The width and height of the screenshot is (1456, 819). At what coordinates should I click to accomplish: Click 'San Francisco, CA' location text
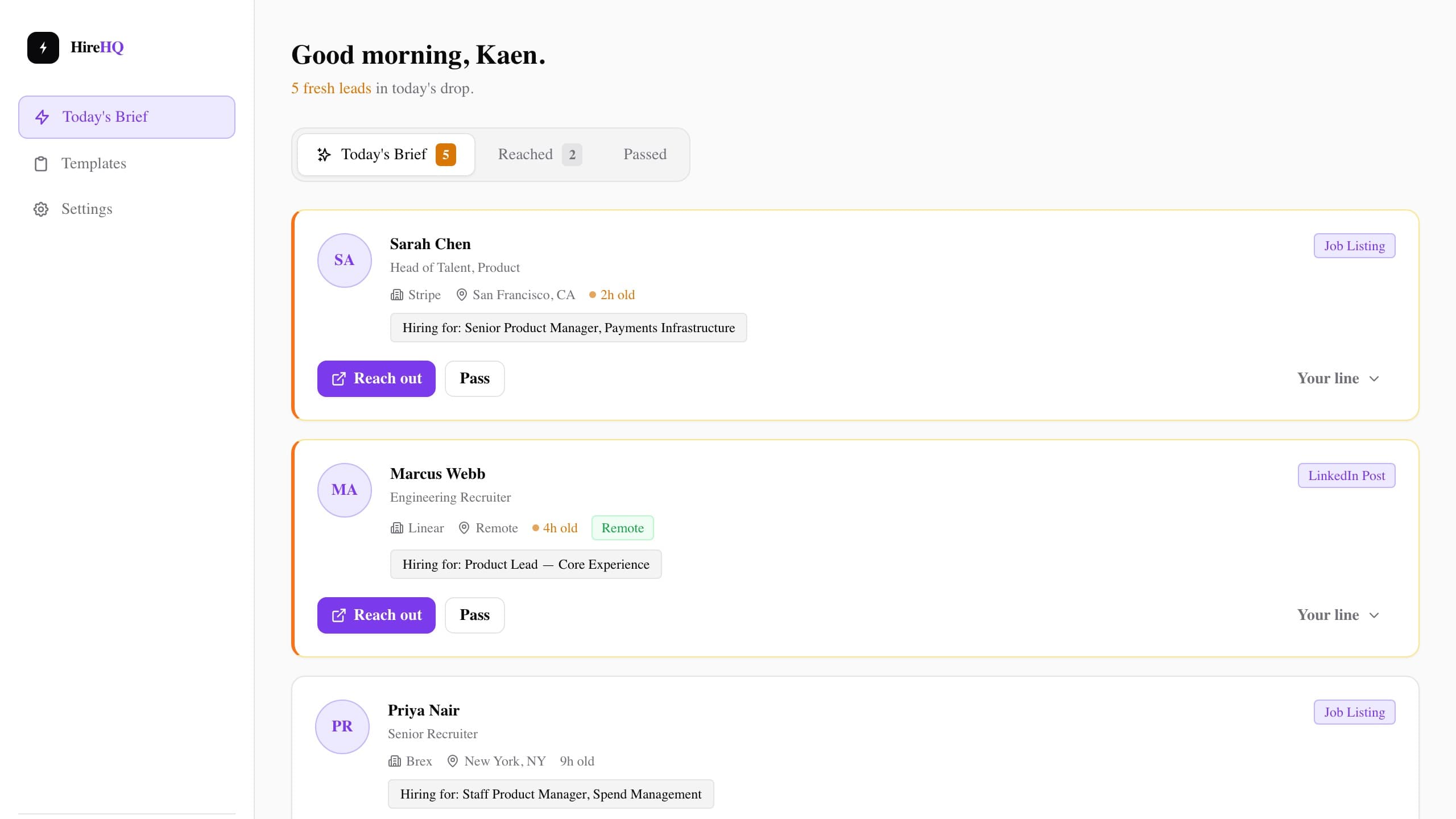click(524, 295)
